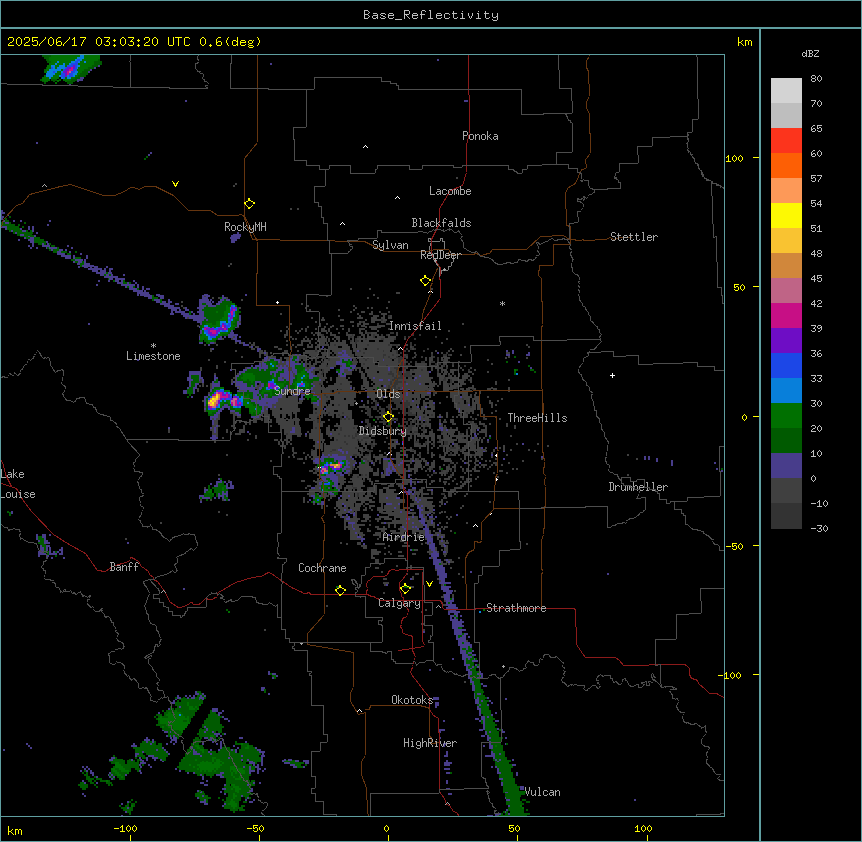Click the white plus marker north of Drumheller
Image resolution: width=862 pixels, height=842 pixels.
click(612, 375)
